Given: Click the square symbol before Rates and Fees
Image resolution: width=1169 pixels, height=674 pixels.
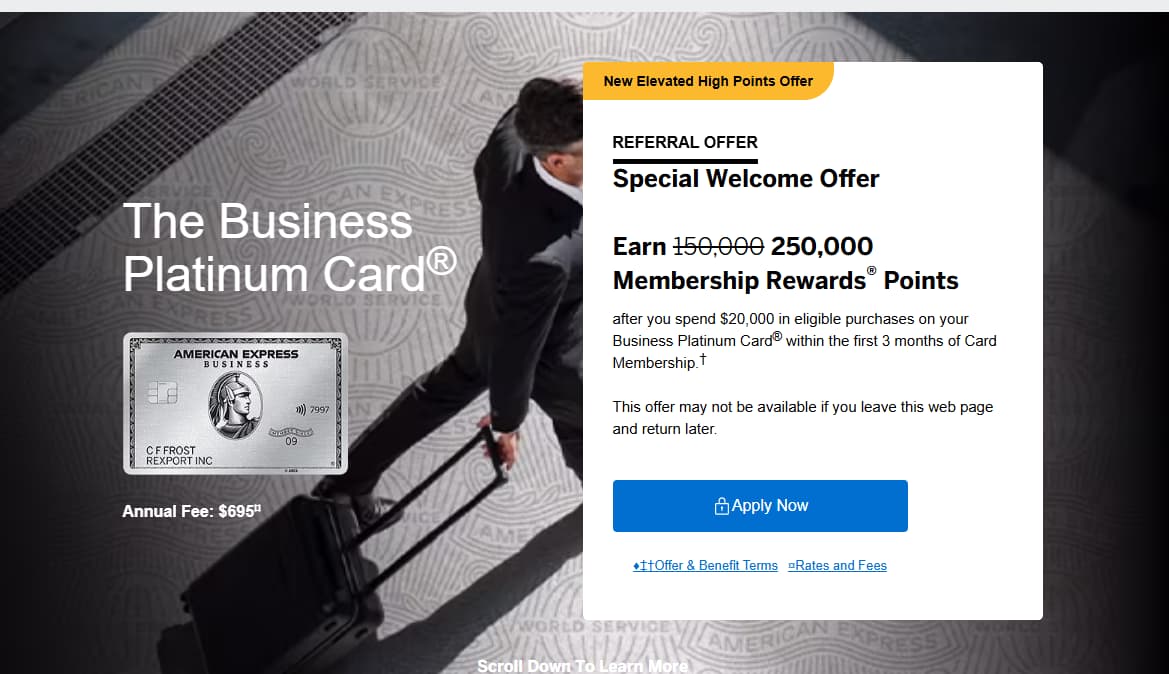Looking at the screenshot, I should tap(791, 566).
